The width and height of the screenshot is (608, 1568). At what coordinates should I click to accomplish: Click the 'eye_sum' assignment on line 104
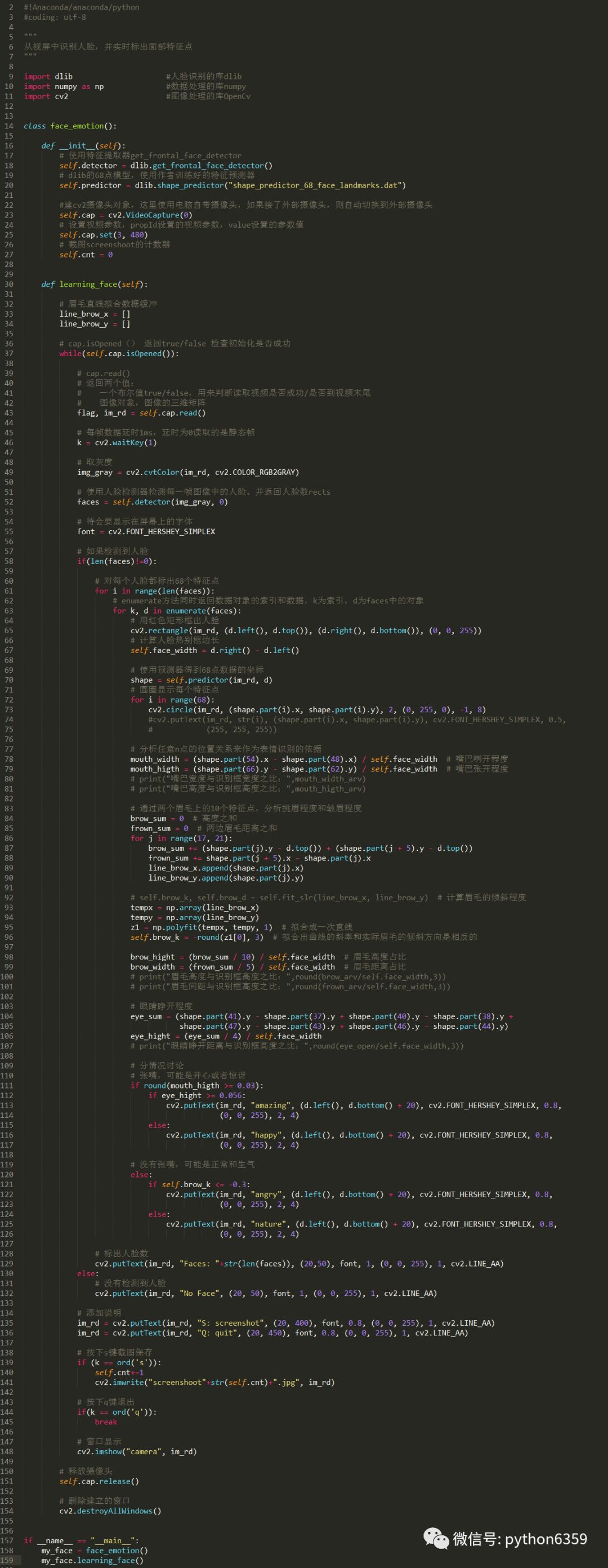[x=321, y=1016]
